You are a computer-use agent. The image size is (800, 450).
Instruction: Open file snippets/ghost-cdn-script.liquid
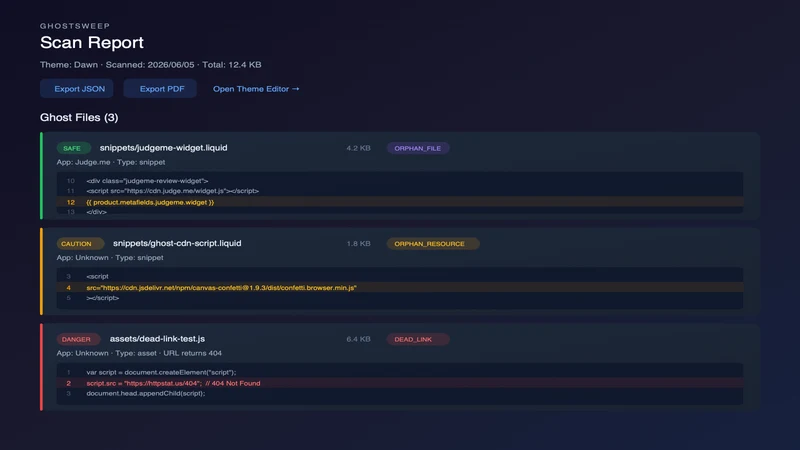point(177,243)
